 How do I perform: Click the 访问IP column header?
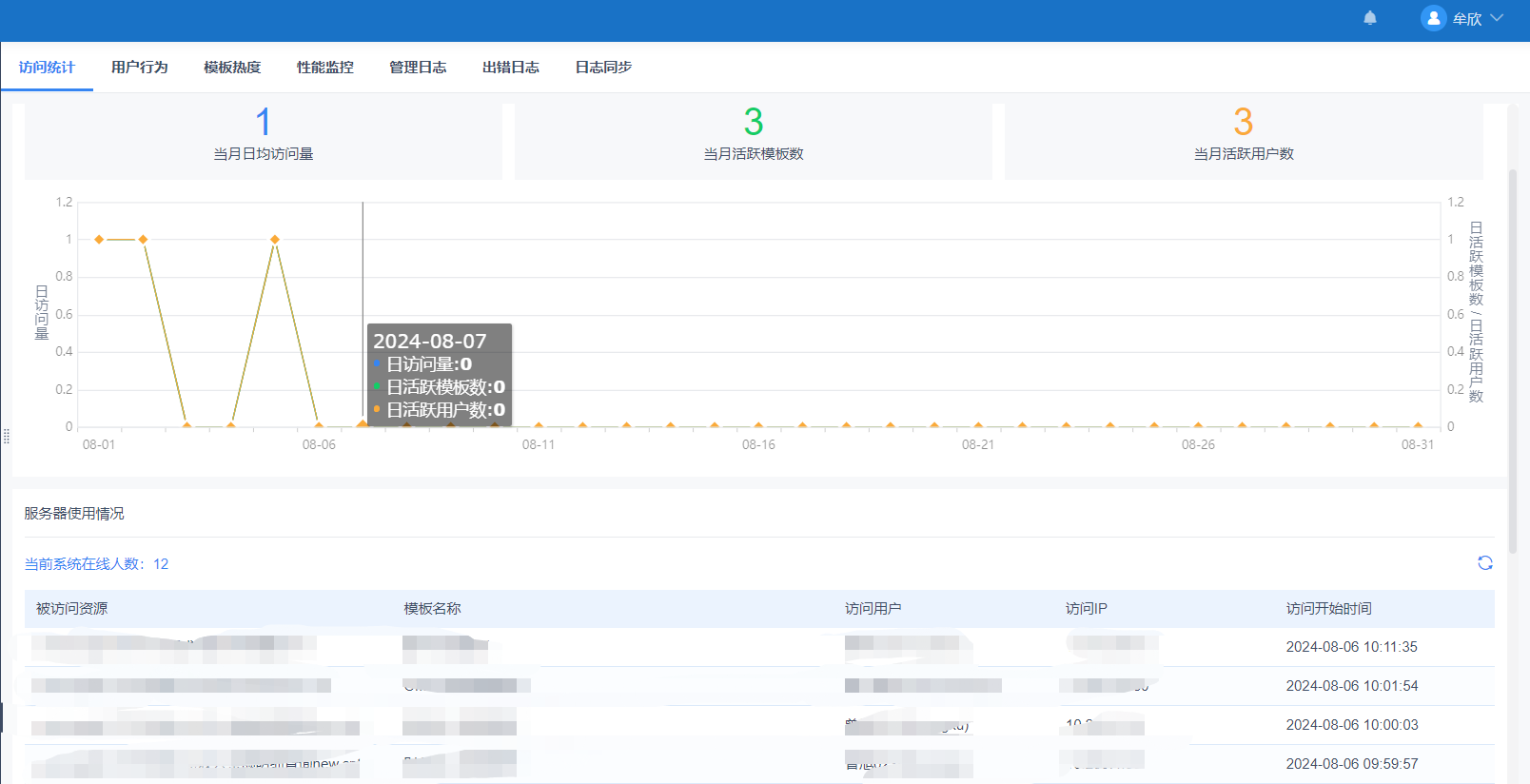1087,609
